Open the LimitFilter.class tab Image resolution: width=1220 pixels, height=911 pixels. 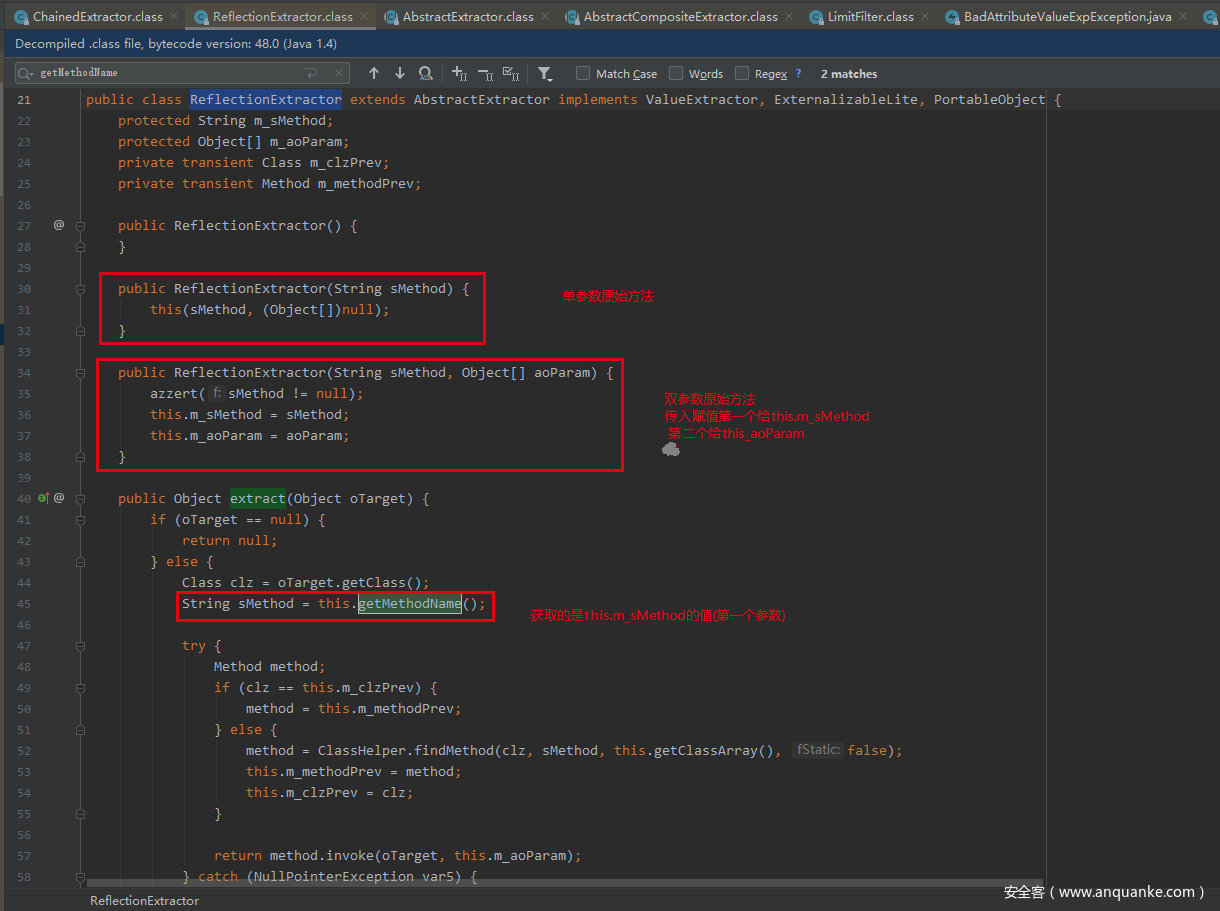870,17
